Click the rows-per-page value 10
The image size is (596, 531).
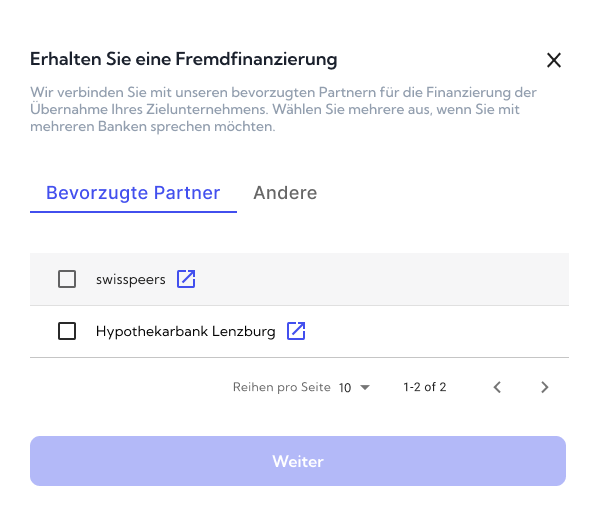345,388
